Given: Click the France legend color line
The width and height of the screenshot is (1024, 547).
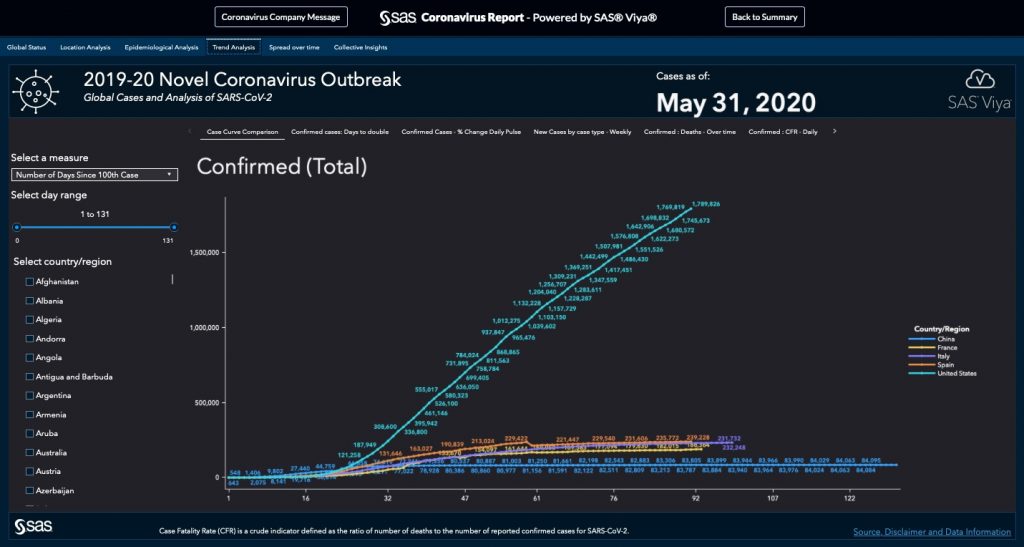Looking at the screenshot, I should 921,348.
